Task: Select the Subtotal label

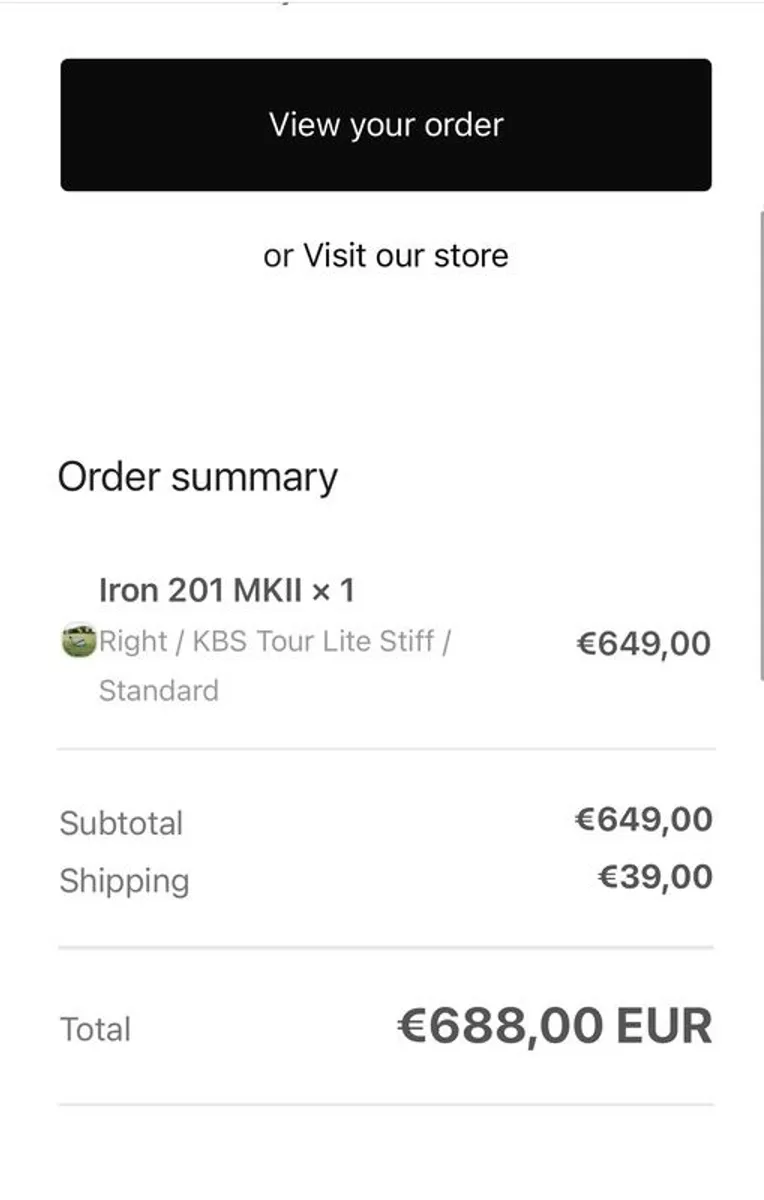Action: tap(121, 824)
